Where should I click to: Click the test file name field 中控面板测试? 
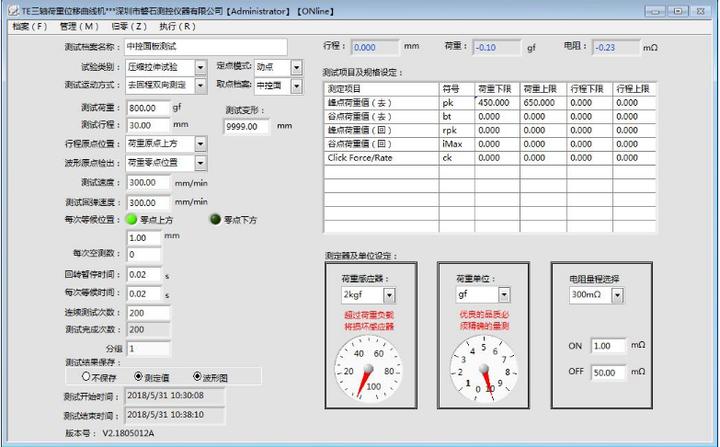pyautogui.click(x=206, y=47)
